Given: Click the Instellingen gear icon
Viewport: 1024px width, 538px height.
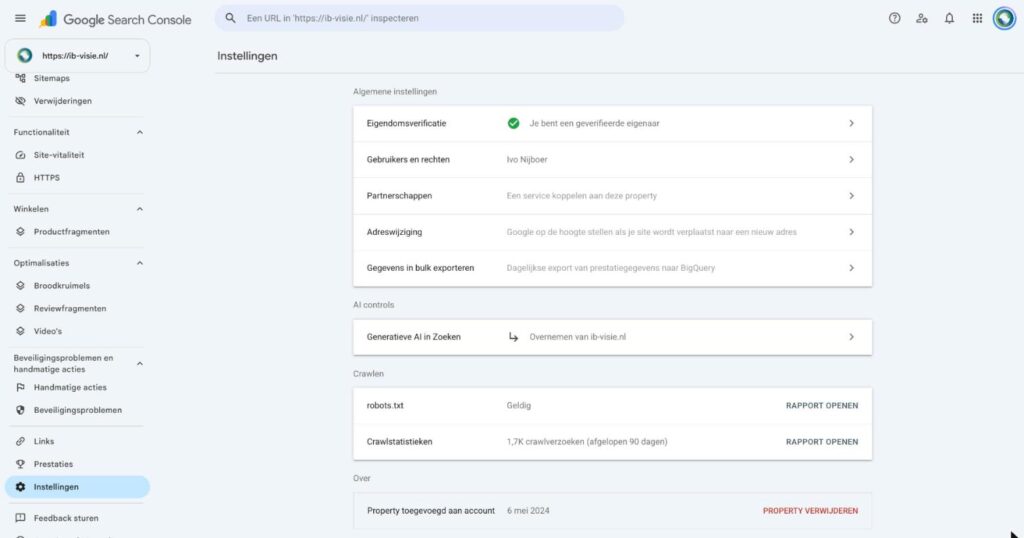Looking at the screenshot, I should tap(20, 487).
